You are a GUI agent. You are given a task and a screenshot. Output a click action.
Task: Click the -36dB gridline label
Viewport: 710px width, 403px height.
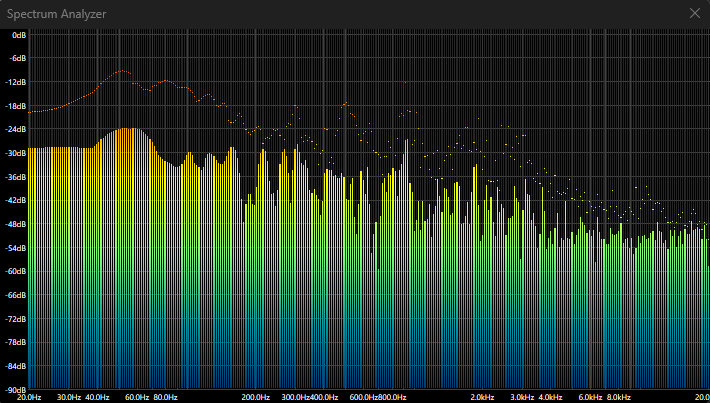(x=16, y=177)
